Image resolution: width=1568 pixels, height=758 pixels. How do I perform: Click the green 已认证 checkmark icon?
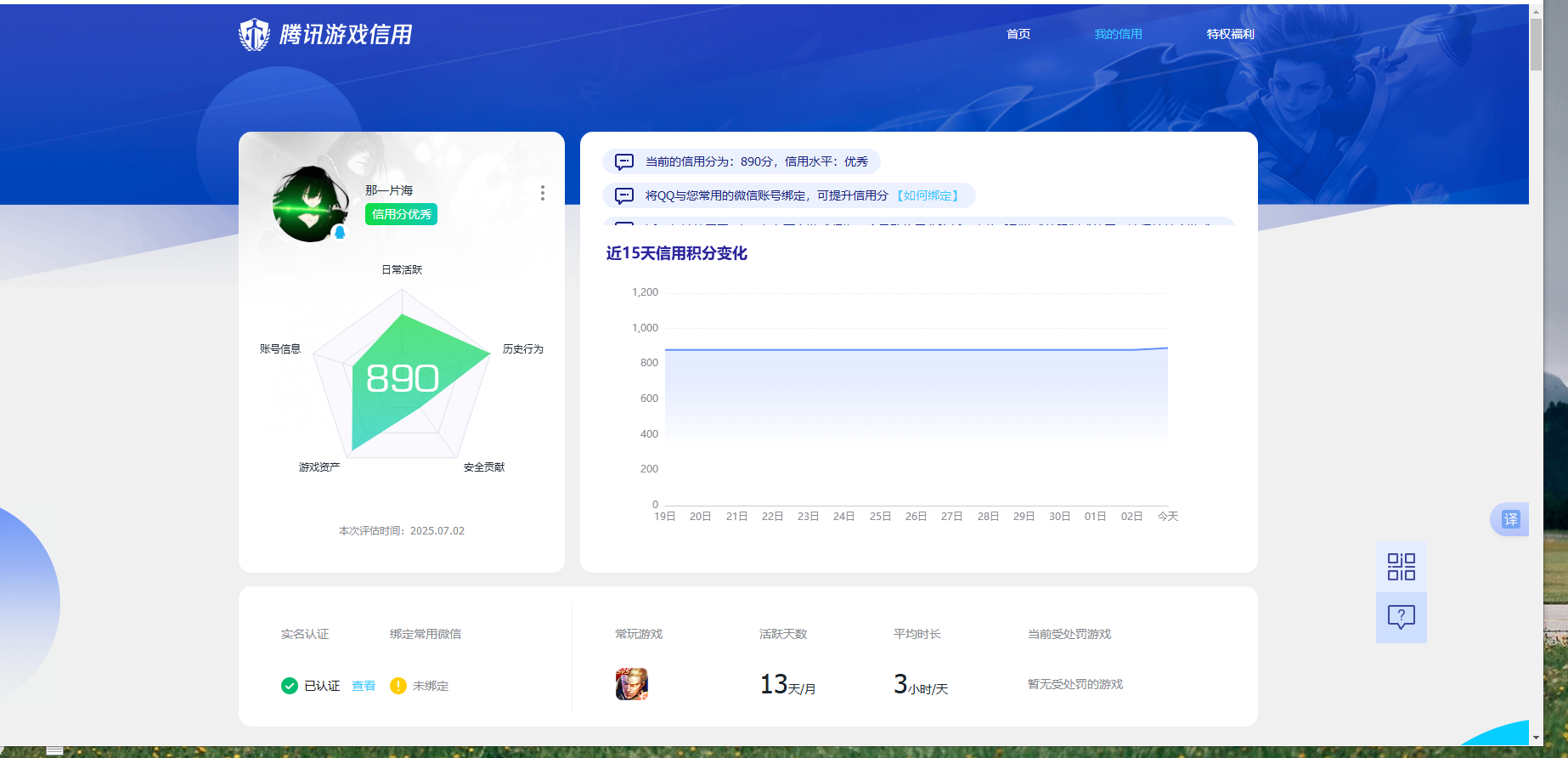point(290,686)
